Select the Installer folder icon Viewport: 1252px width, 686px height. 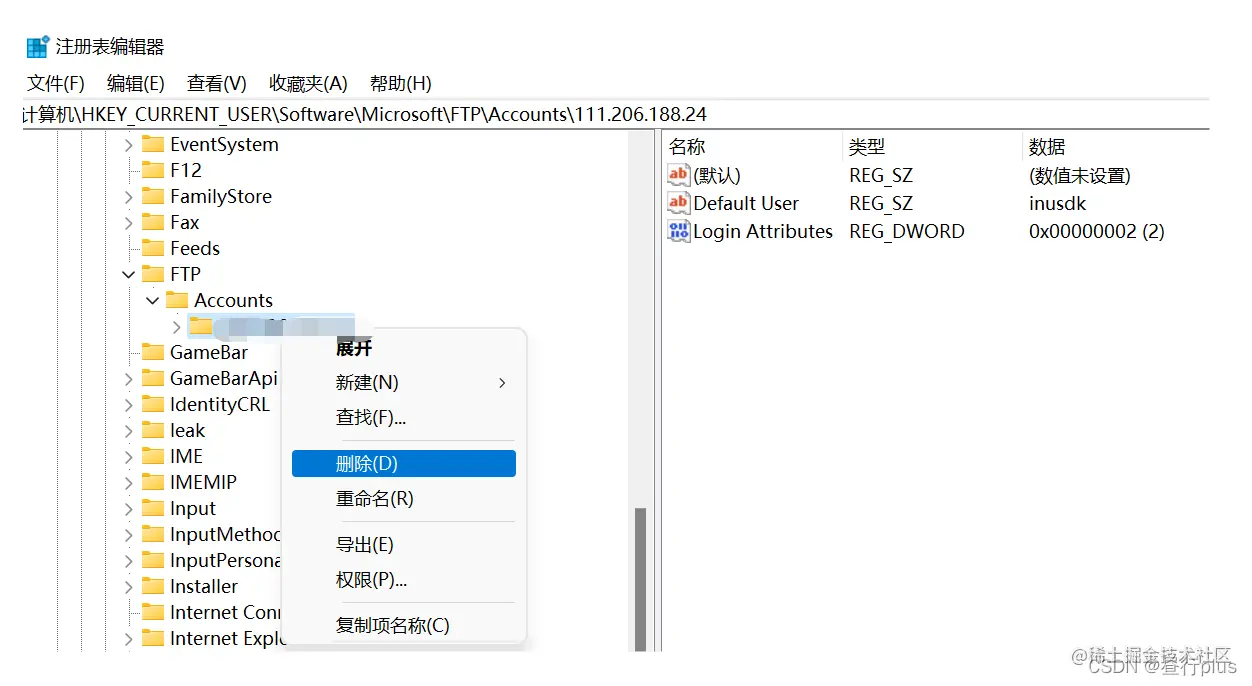(153, 586)
